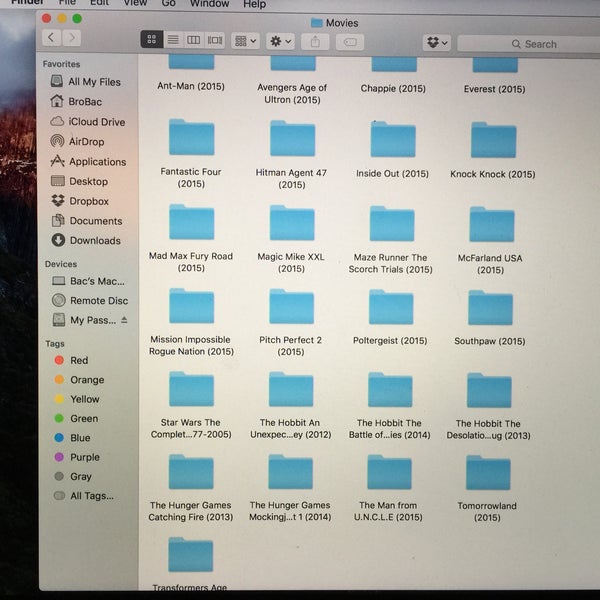
Task: Go forward with the right arrow
Action: coord(72,38)
